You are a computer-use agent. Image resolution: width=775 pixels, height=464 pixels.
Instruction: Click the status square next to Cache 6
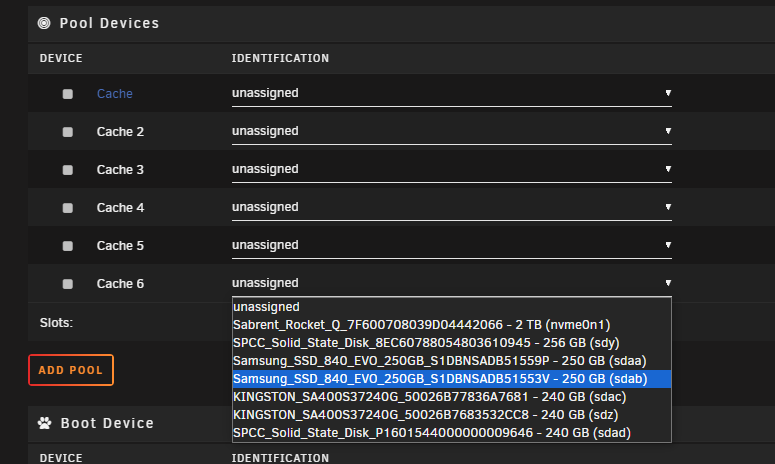click(x=68, y=284)
